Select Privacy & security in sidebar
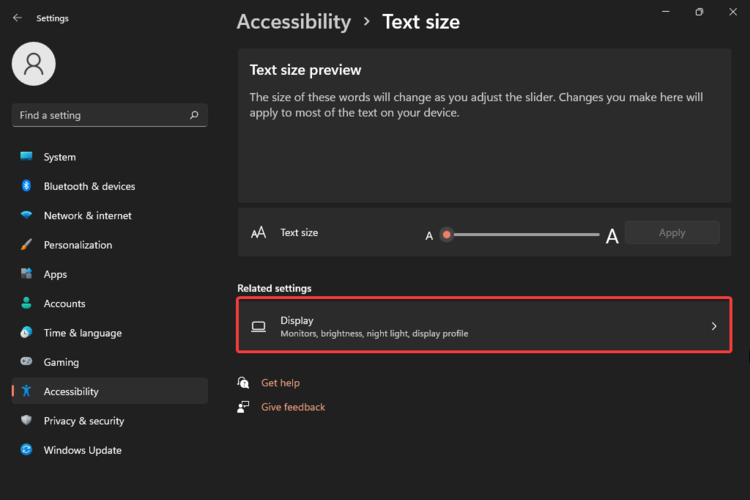The image size is (750, 500). 83,421
